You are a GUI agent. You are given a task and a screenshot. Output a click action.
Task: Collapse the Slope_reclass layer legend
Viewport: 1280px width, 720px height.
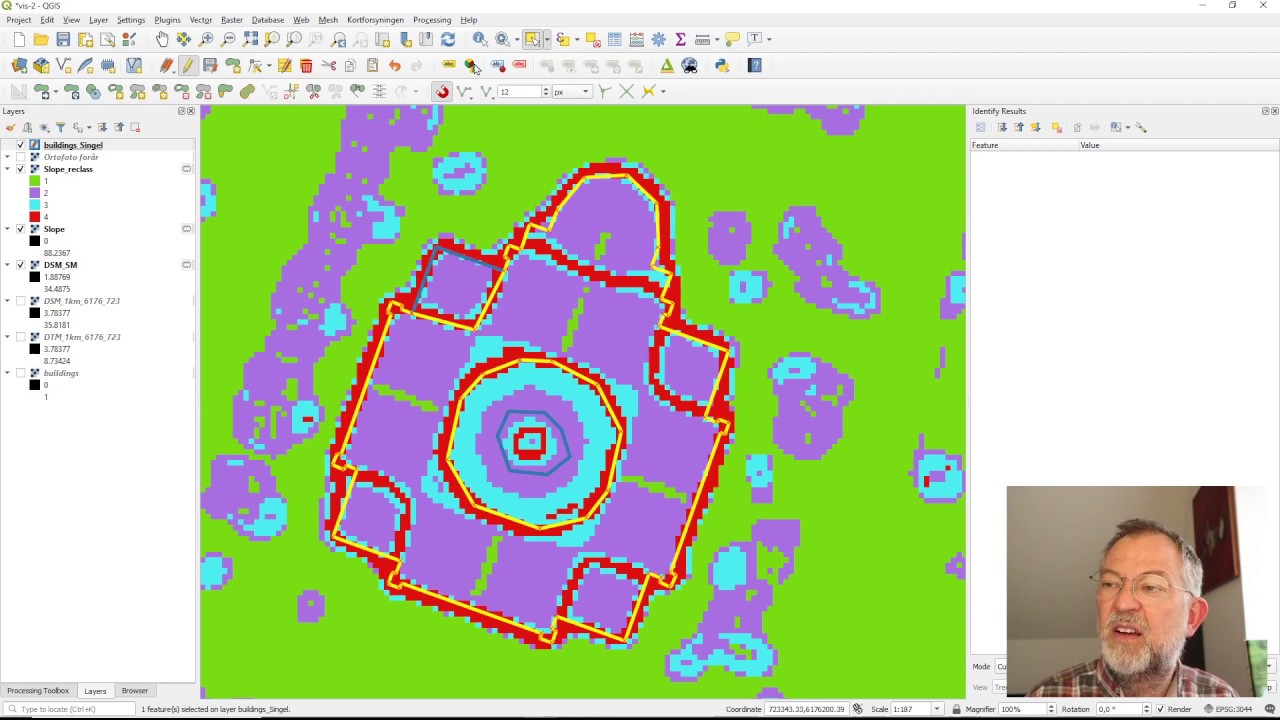pyautogui.click(x=8, y=169)
